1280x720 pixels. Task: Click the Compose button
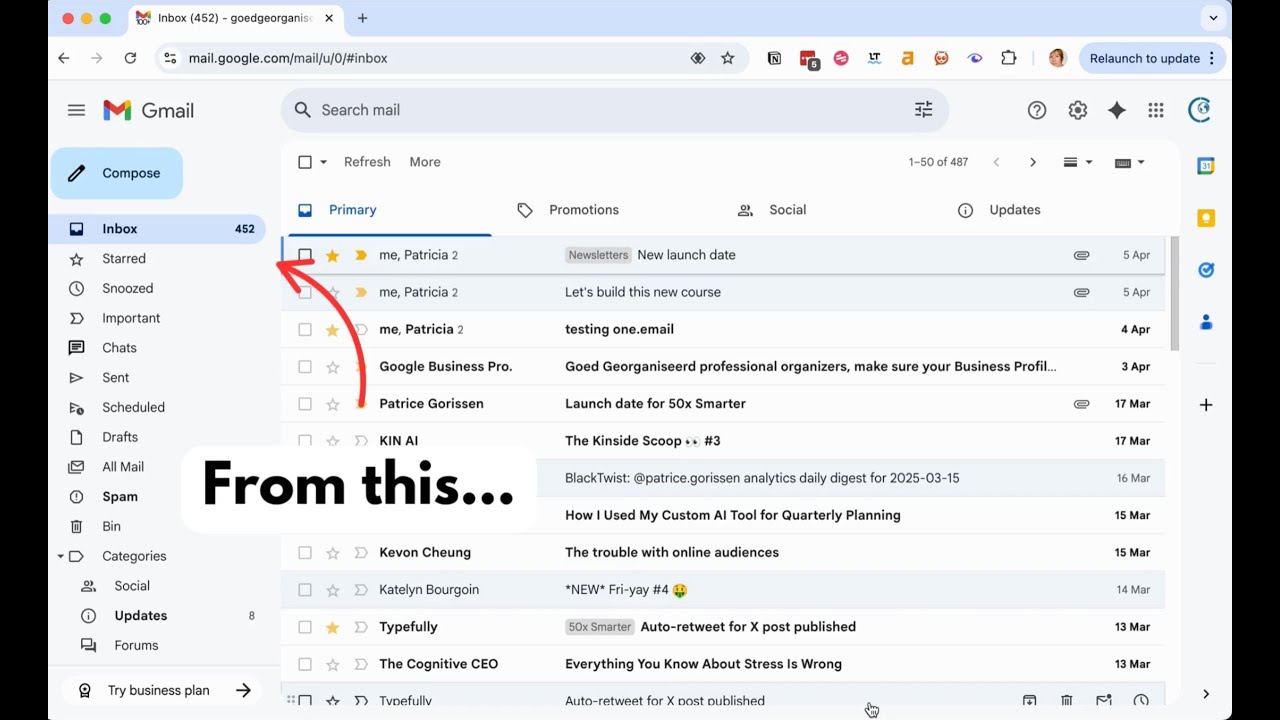click(x=117, y=173)
